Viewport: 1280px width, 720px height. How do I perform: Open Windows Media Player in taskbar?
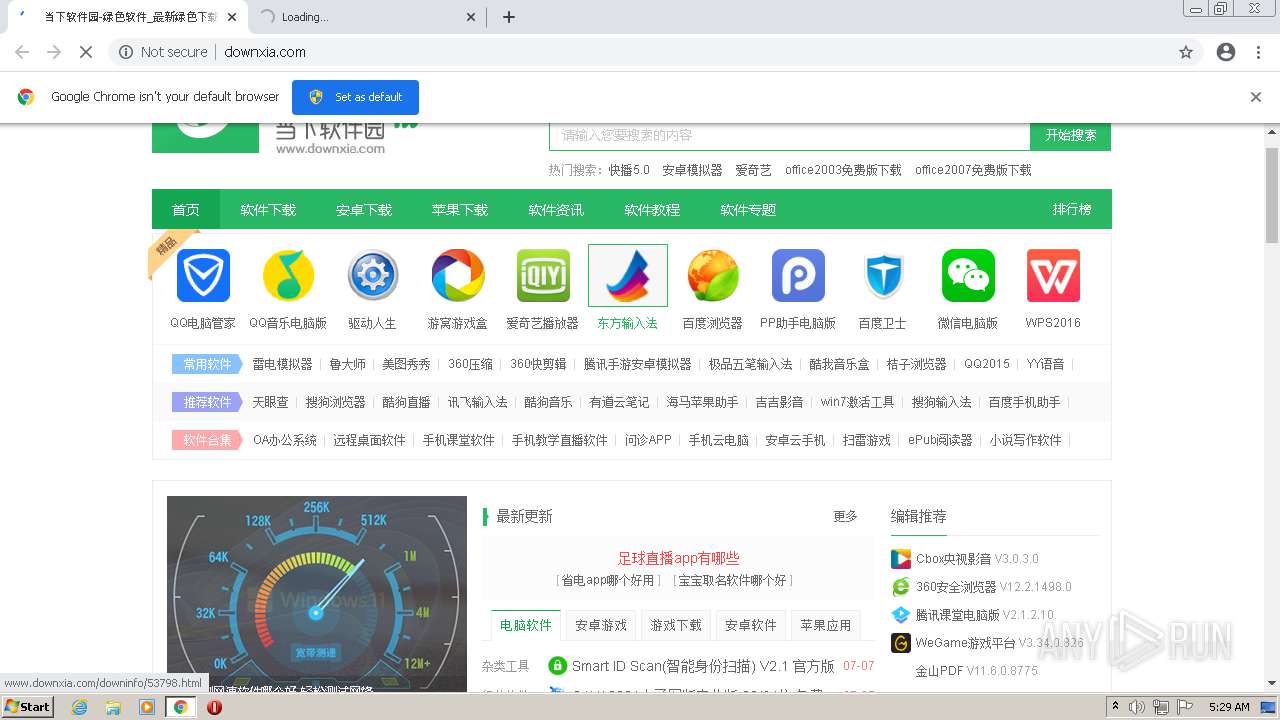click(147, 707)
